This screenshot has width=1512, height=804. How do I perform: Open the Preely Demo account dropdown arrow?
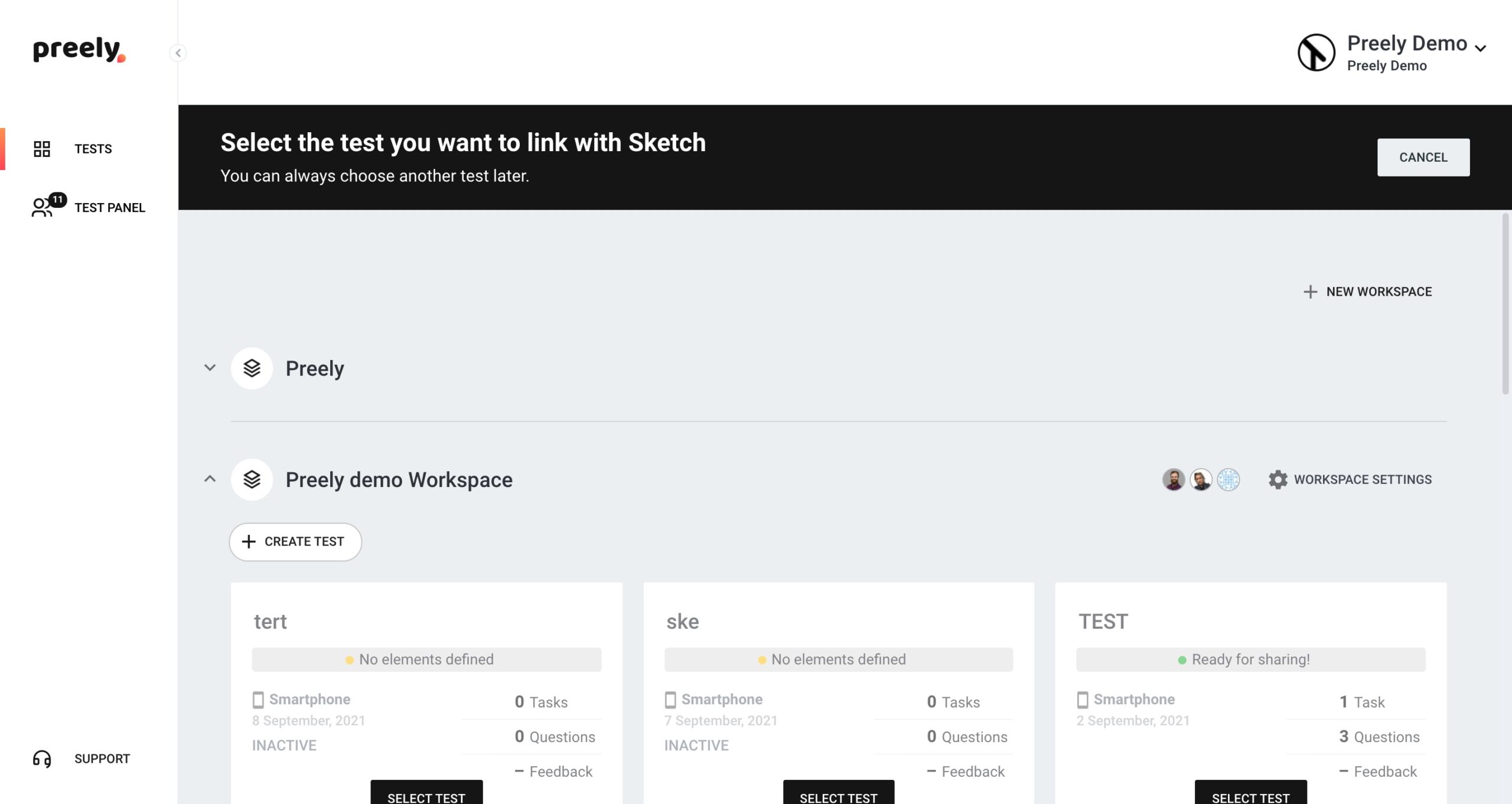(x=1480, y=48)
